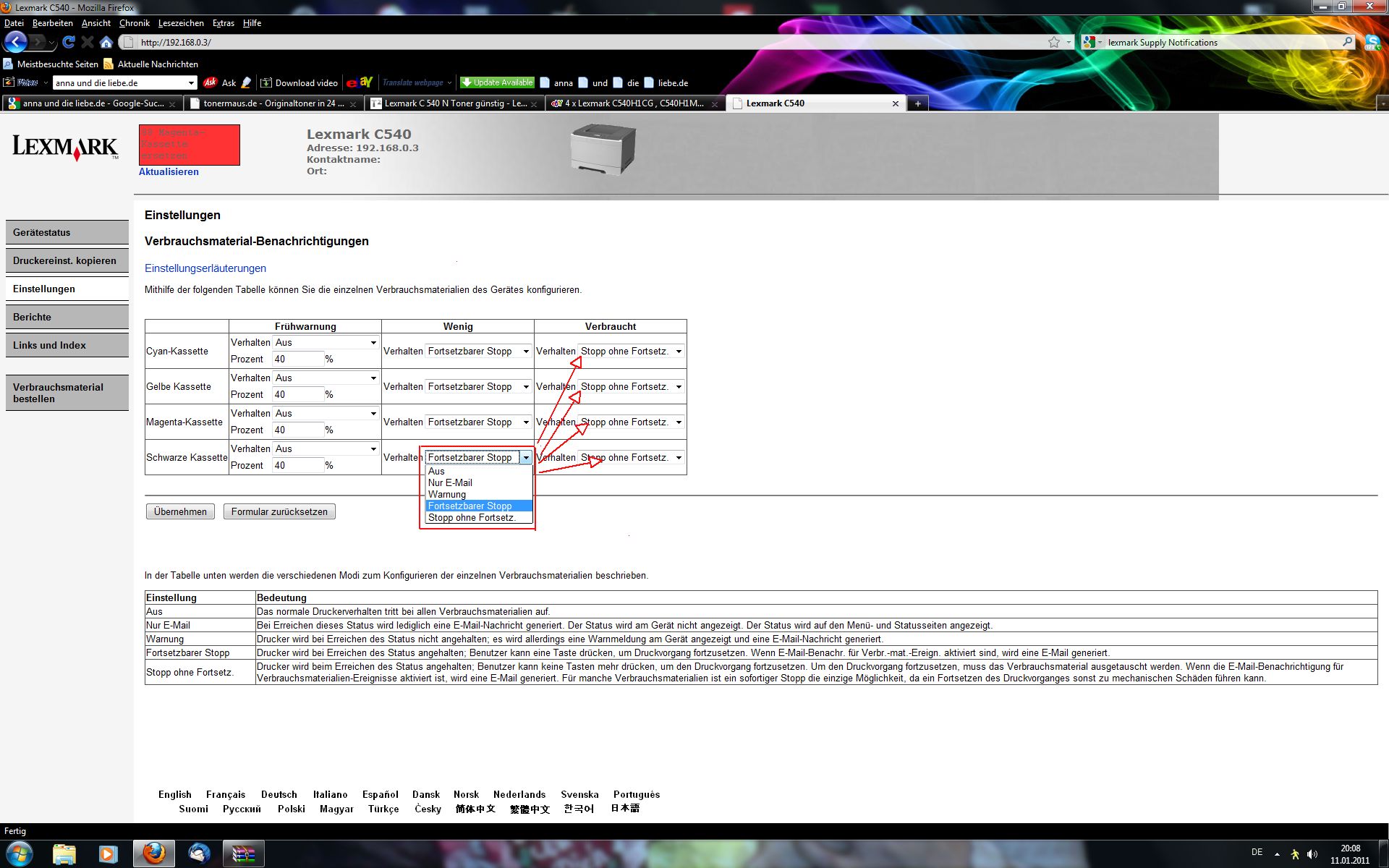Choose 'Warnung' from the dropdown list
Screen dimensions: 1389x868
point(479,494)
